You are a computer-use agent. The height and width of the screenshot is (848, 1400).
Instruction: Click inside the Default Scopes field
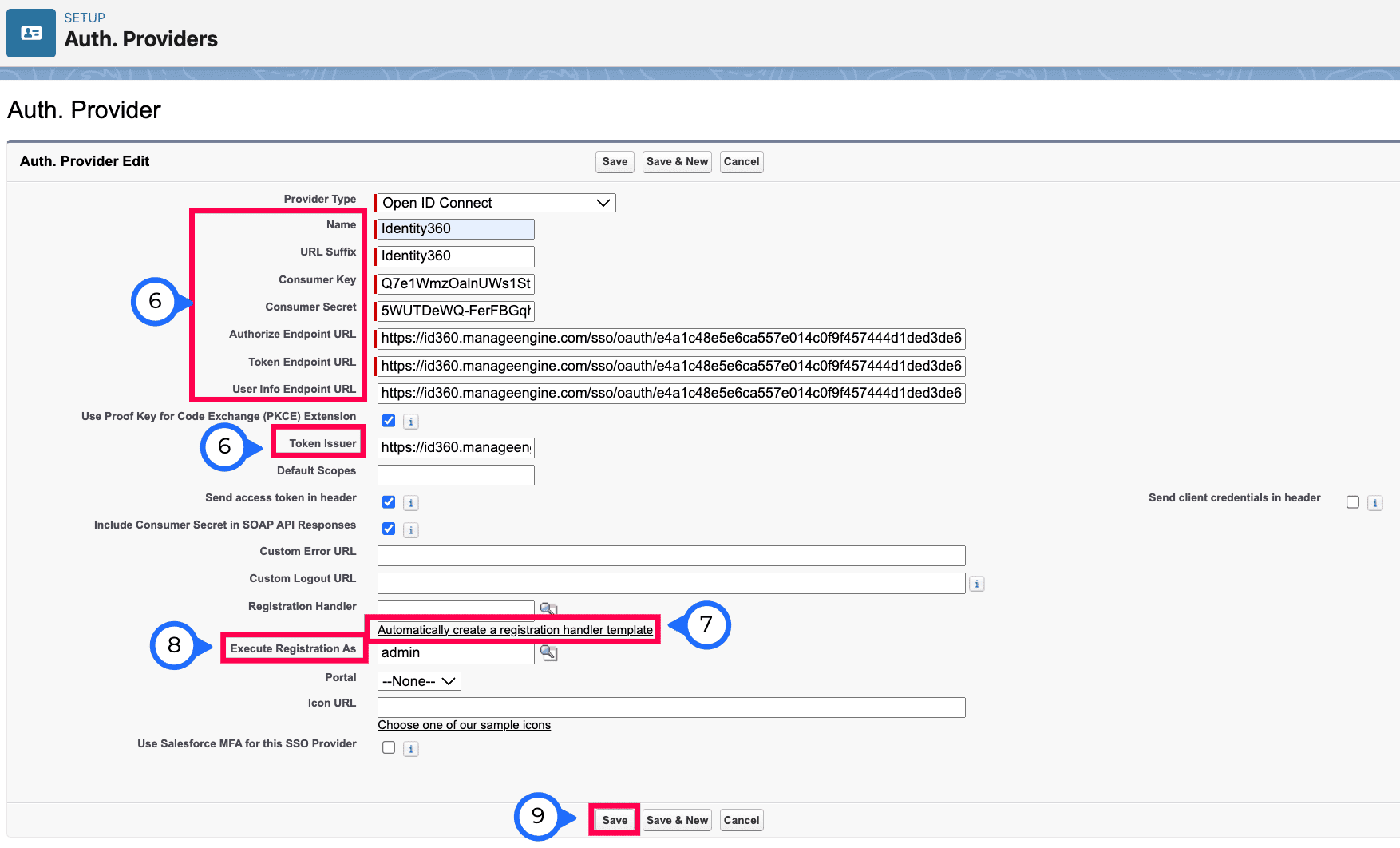point(455,474)
